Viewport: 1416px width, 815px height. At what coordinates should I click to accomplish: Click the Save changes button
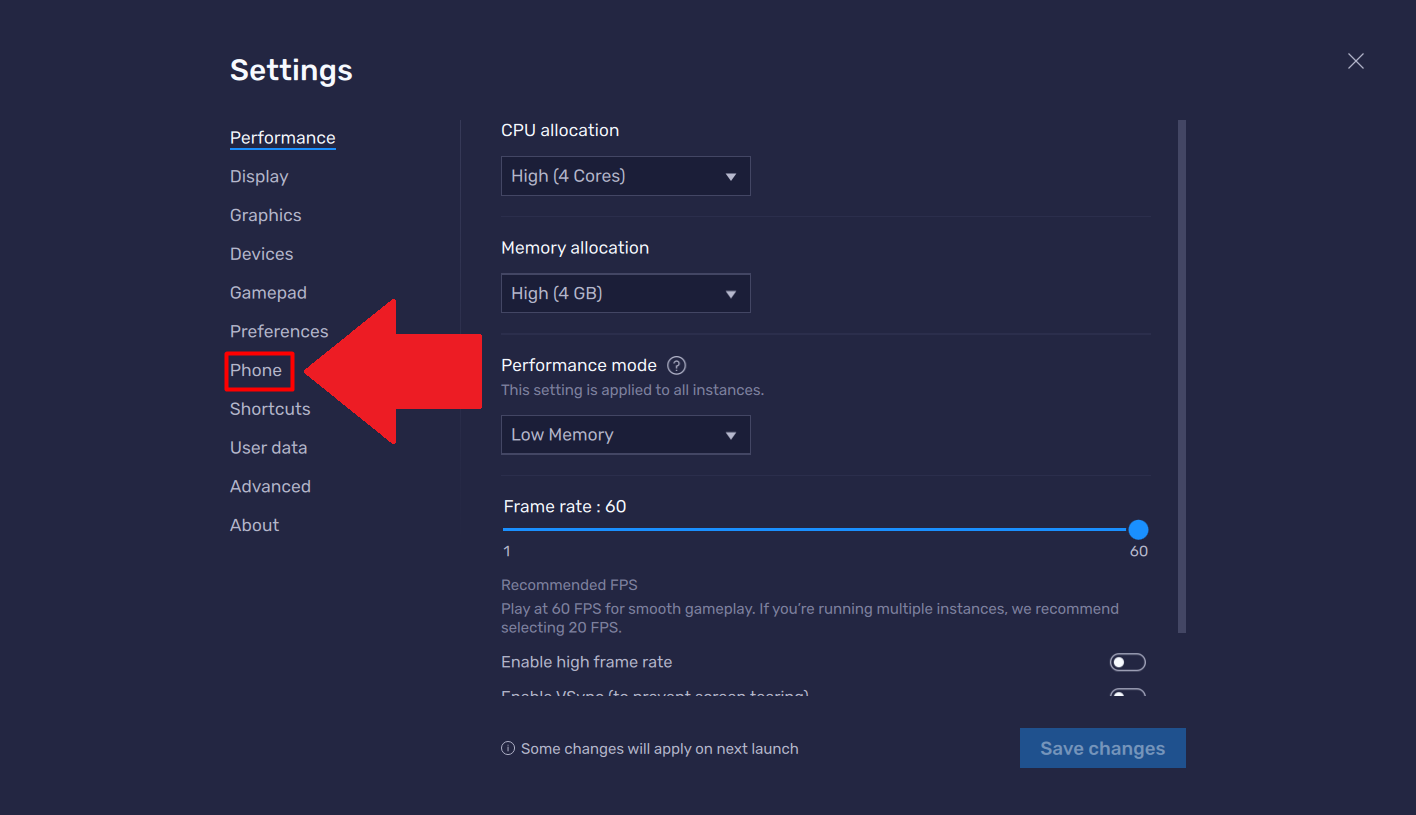tap(1102, 749)
